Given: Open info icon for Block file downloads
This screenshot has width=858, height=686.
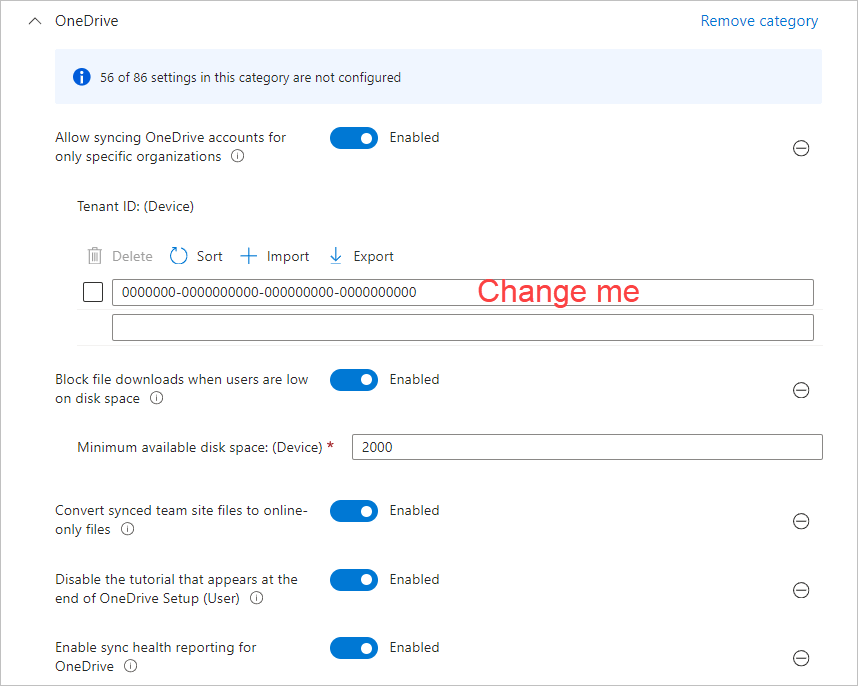Looking at the screenshot, I should pos(156,398).
